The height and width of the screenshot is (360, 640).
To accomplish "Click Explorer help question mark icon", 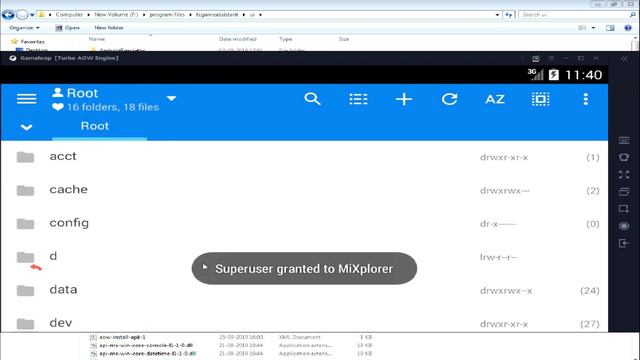I will point(628,28).
